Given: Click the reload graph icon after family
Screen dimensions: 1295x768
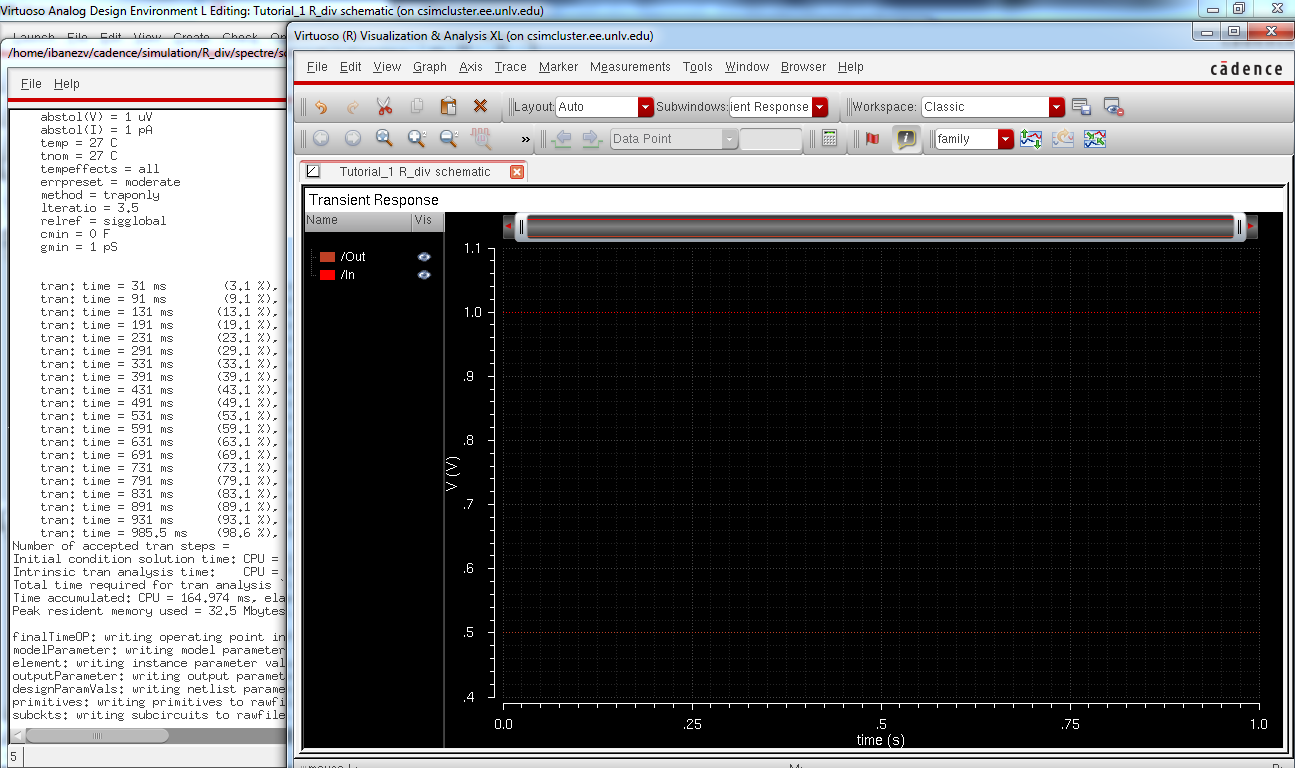Looking at the screenshot, I should 1063,139.
